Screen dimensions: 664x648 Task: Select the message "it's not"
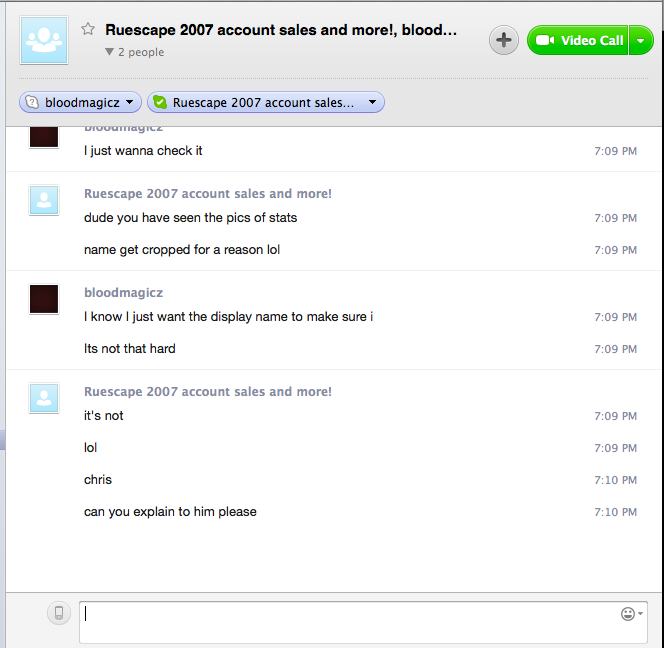point(103,416)
